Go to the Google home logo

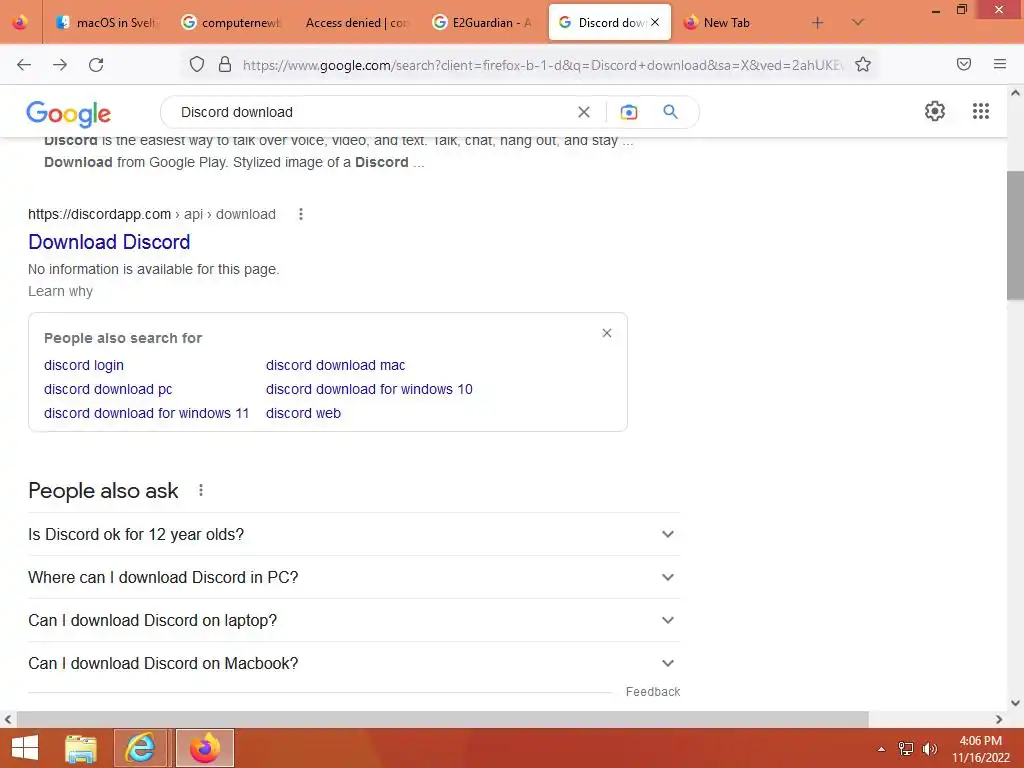tap(69, 114)
